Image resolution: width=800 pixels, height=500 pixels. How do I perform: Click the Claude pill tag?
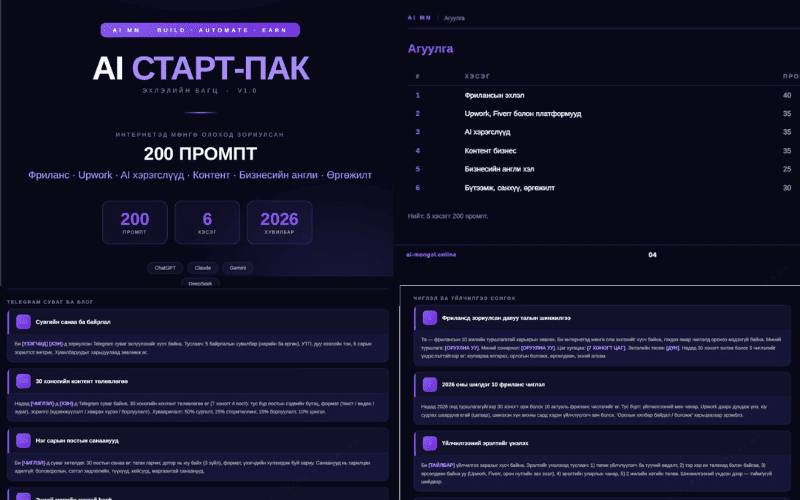(x=203, y=268)
